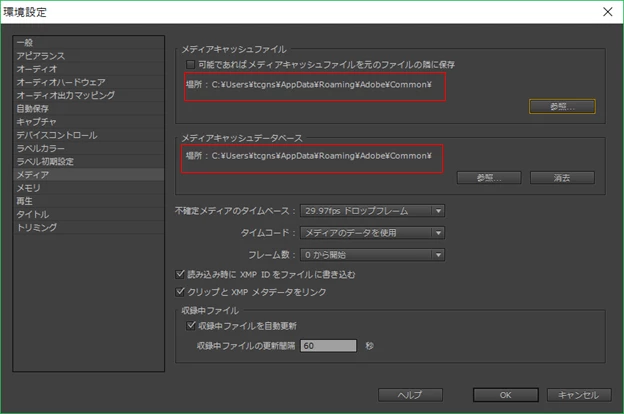
Task: Enable saving cache files next to originals
Action: 191,64
